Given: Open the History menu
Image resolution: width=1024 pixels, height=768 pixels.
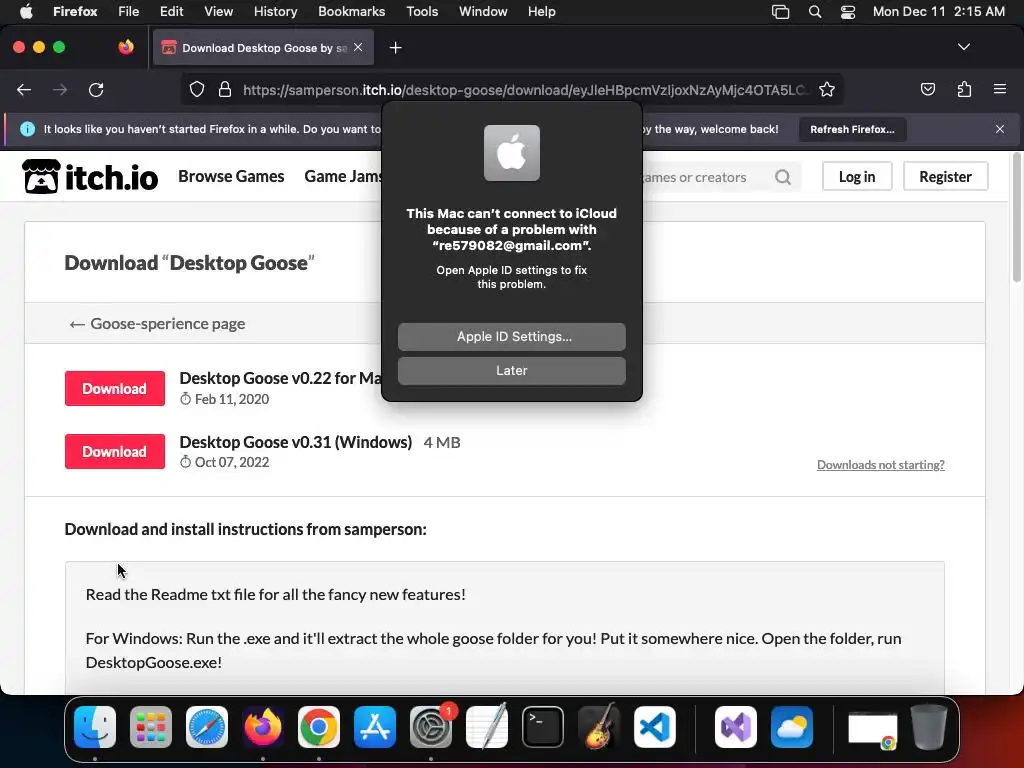Looking at the screenshot, I should click(275, 12).
